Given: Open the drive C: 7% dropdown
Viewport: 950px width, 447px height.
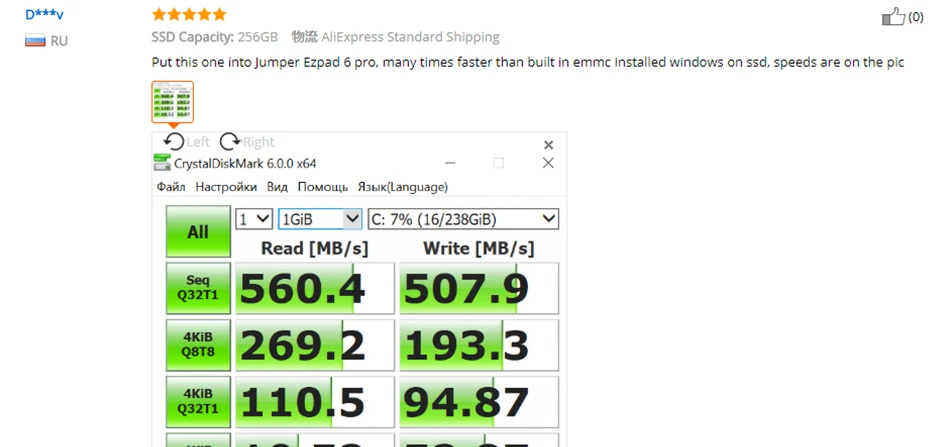Looking at the screenshot, I should [x=463, y=219].
